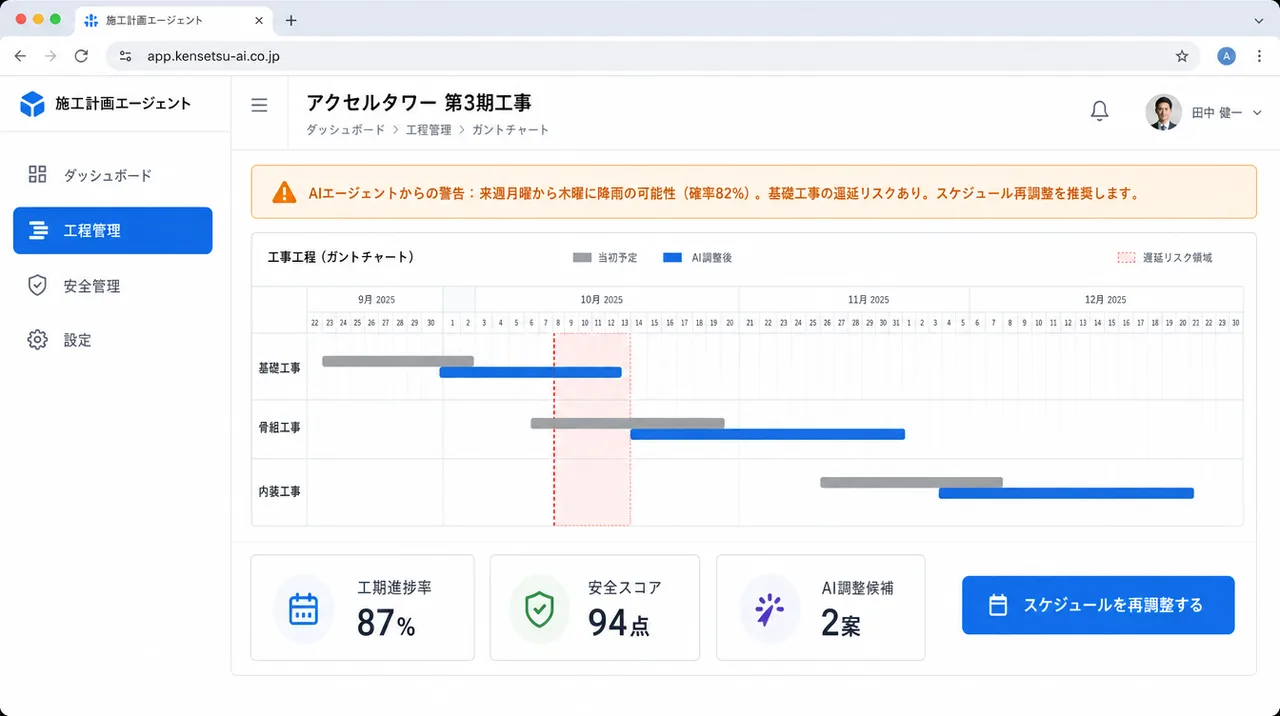Click the 基礎工事 row label
Viewport: 1280px width, 716px height.
279,368
